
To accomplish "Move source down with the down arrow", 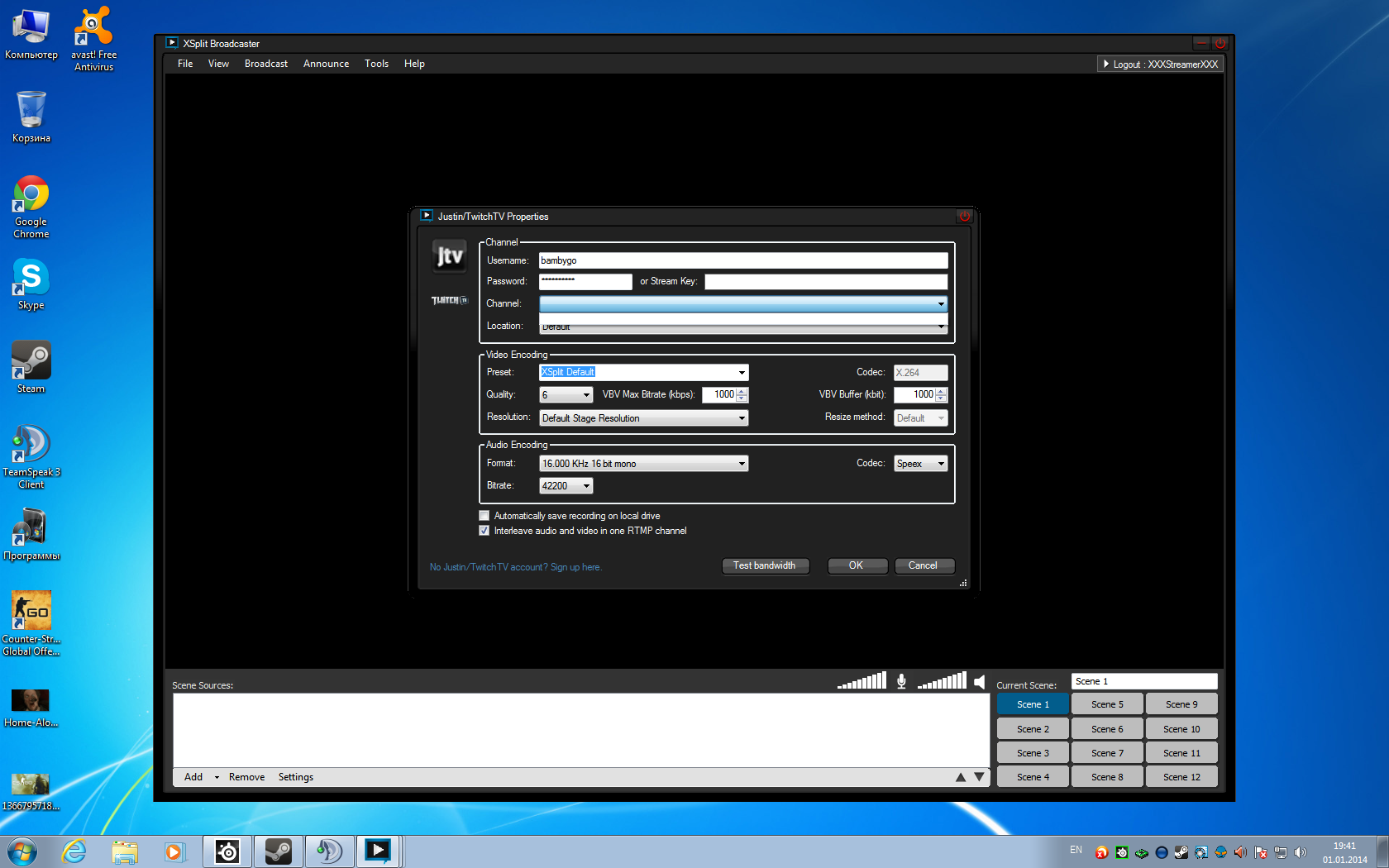I will click(x=979, y=777).
